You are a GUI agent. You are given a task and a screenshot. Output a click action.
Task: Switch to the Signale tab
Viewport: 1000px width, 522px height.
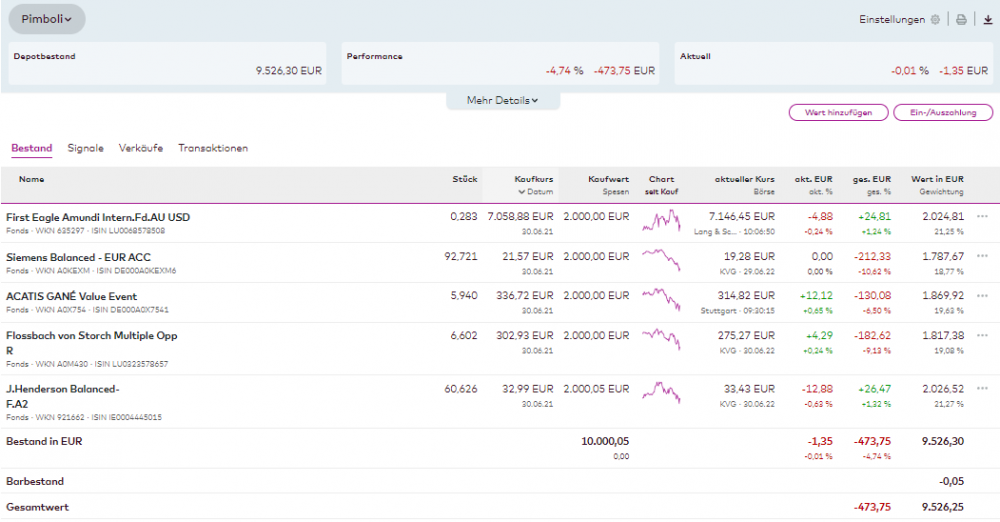pos(85,148)
